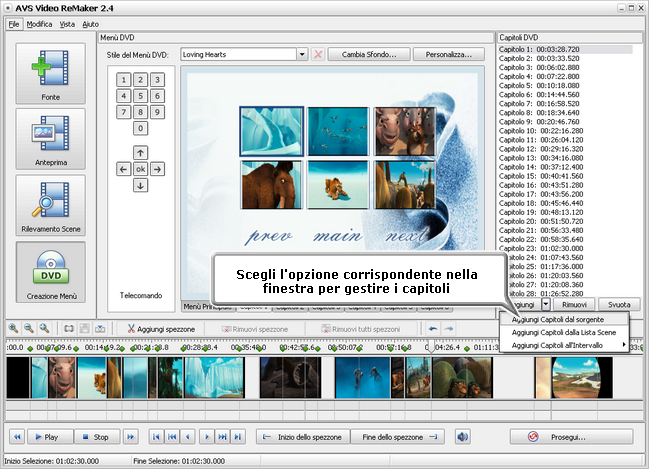Screen dimensions: 650x470
Task: Open the Anteprima preview section
Action: 51,139
